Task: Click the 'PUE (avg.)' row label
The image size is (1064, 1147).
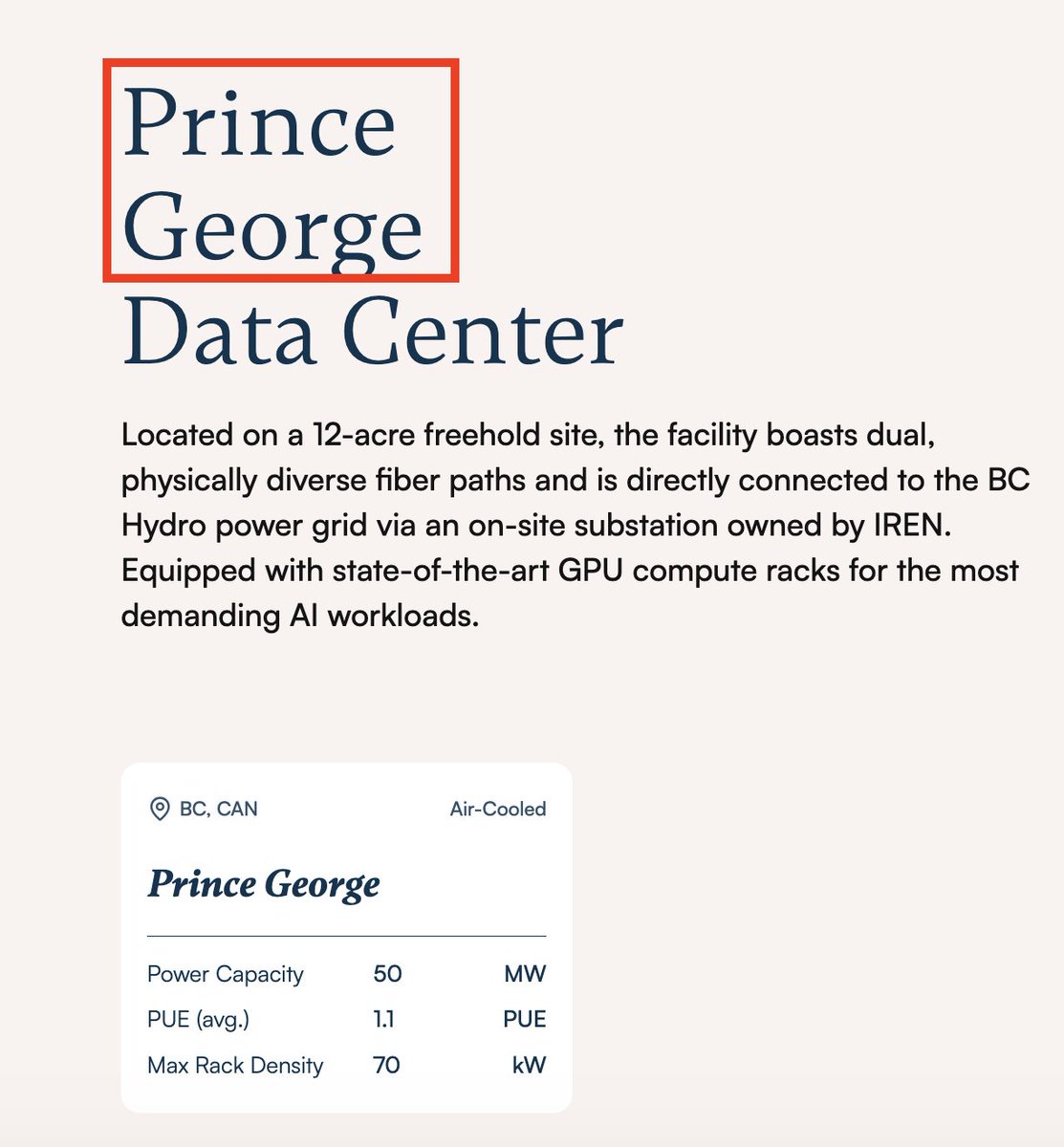Action: point(198,1020)
